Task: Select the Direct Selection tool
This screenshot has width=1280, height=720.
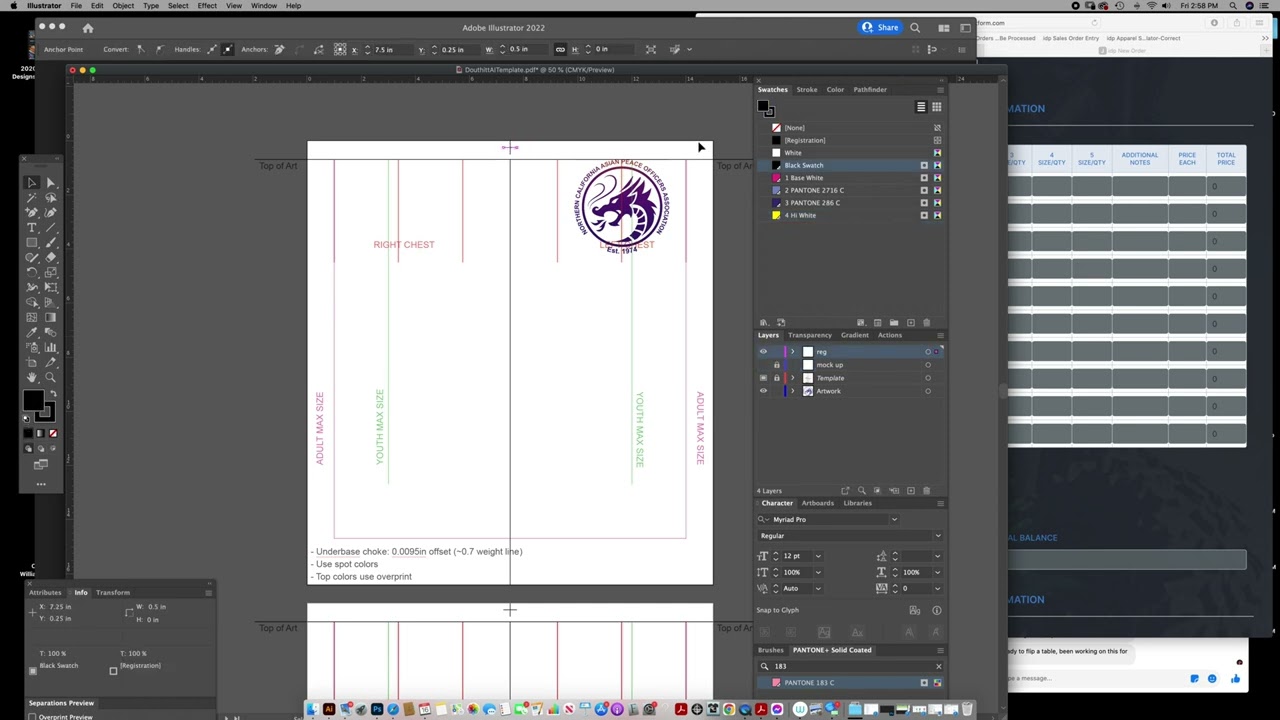Action: 51,182
